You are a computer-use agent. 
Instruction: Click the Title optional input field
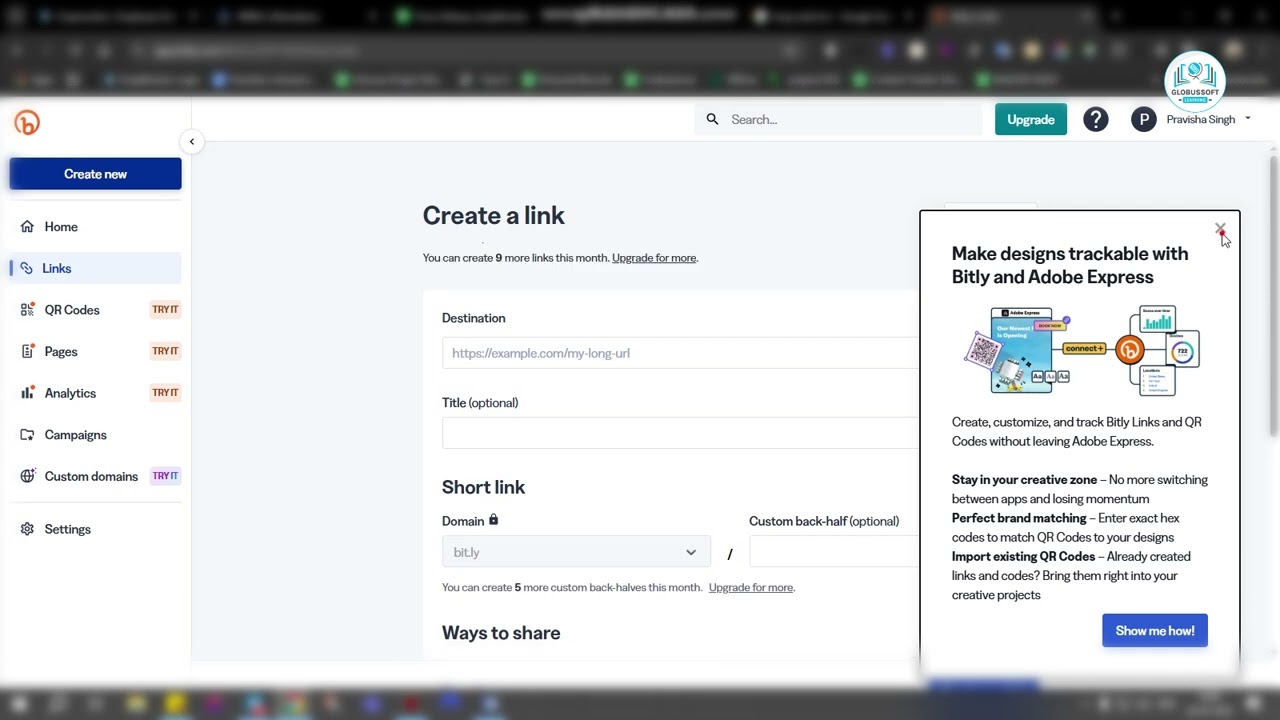pyautogui.click(x=680, y=433)
